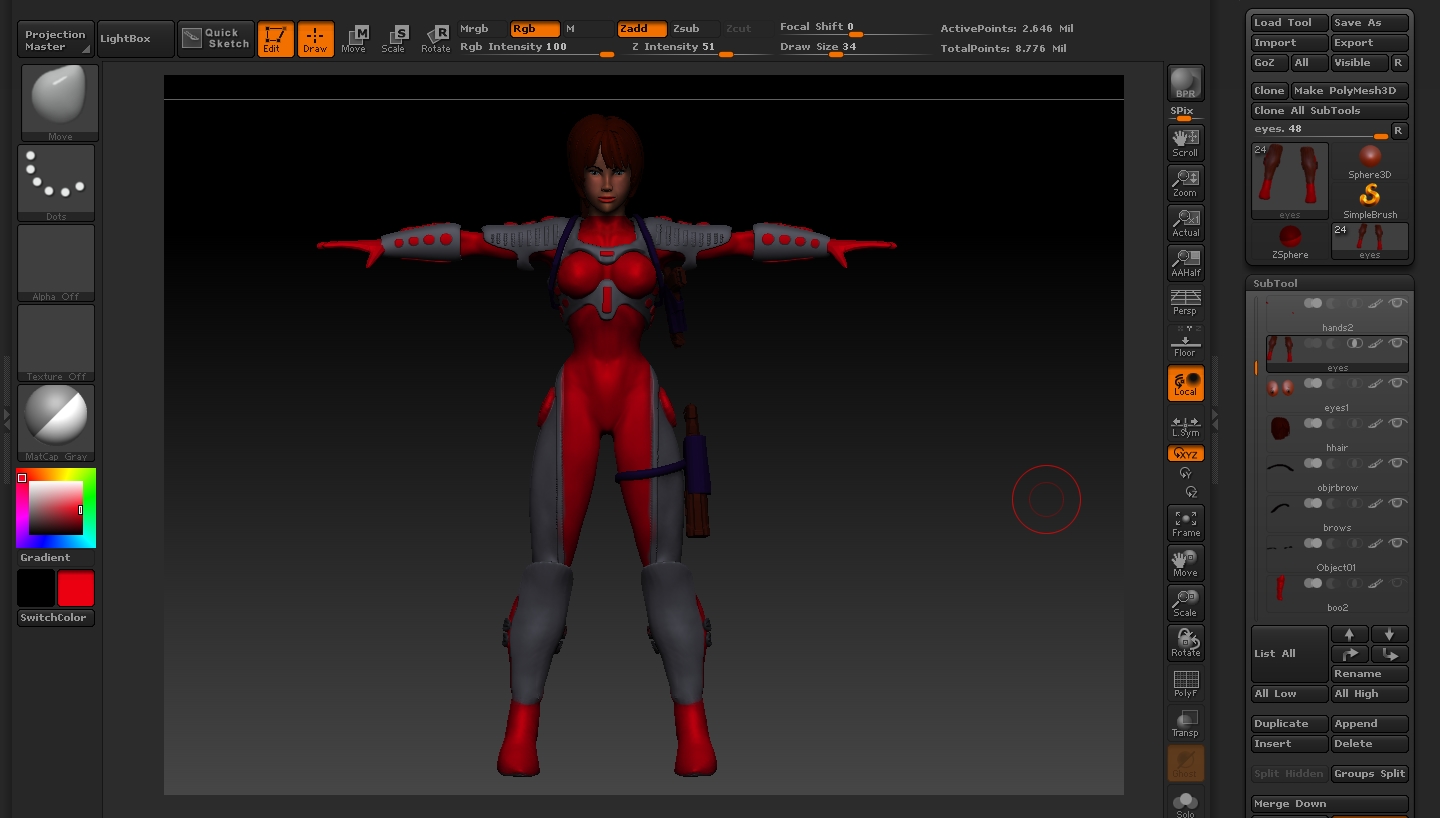The width and height of the screenshot is (1440, 818).
Task: Select the eyes1 subtool thumbnail
Action: (x=1280, y=388)
